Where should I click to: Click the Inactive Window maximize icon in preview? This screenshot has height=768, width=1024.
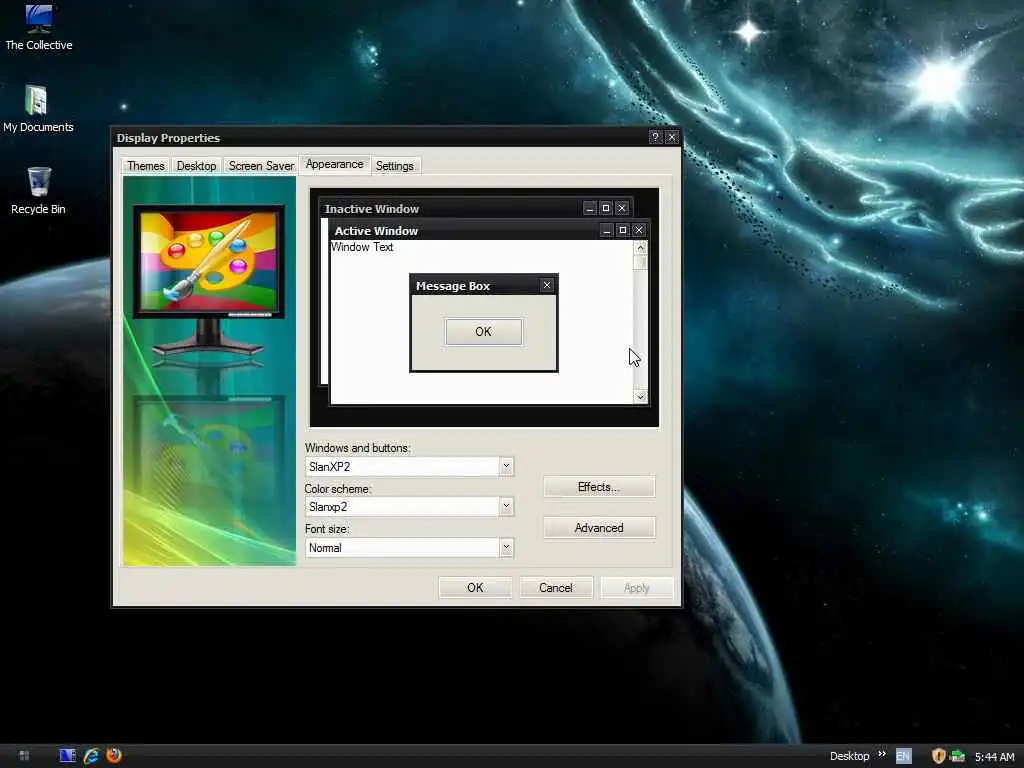click(605, 208)
